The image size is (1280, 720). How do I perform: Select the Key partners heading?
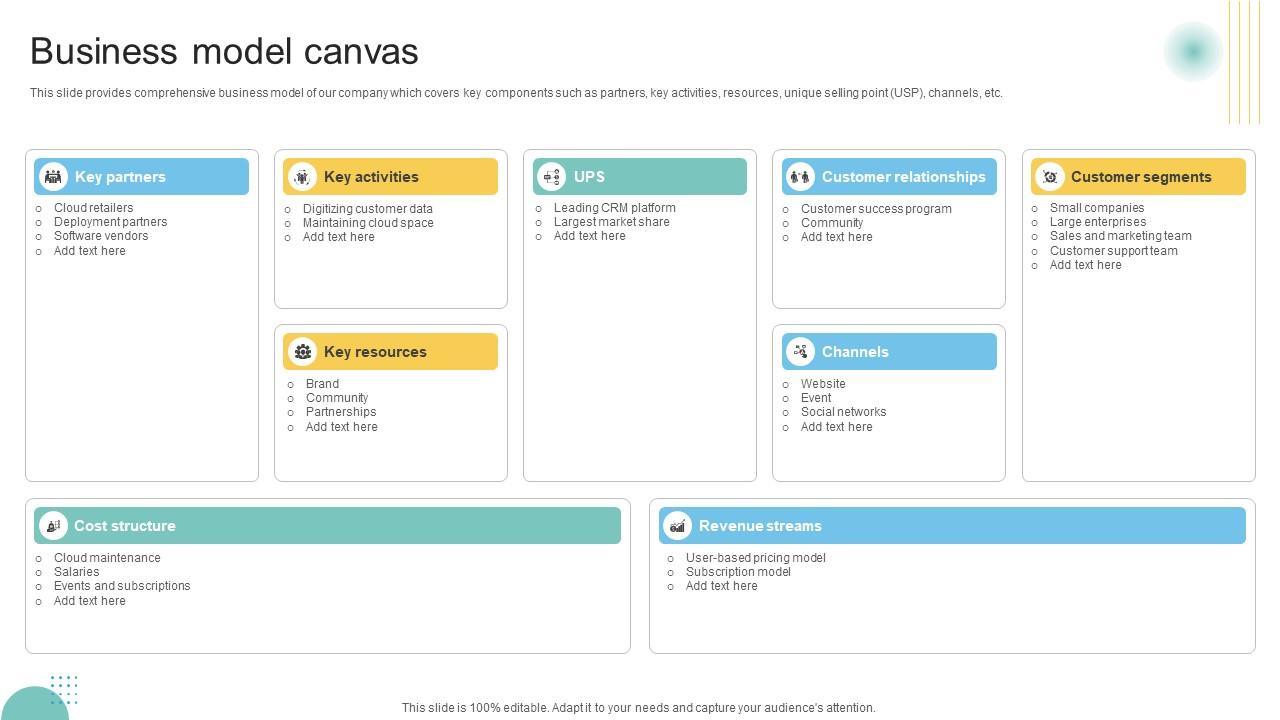point(120,177)
